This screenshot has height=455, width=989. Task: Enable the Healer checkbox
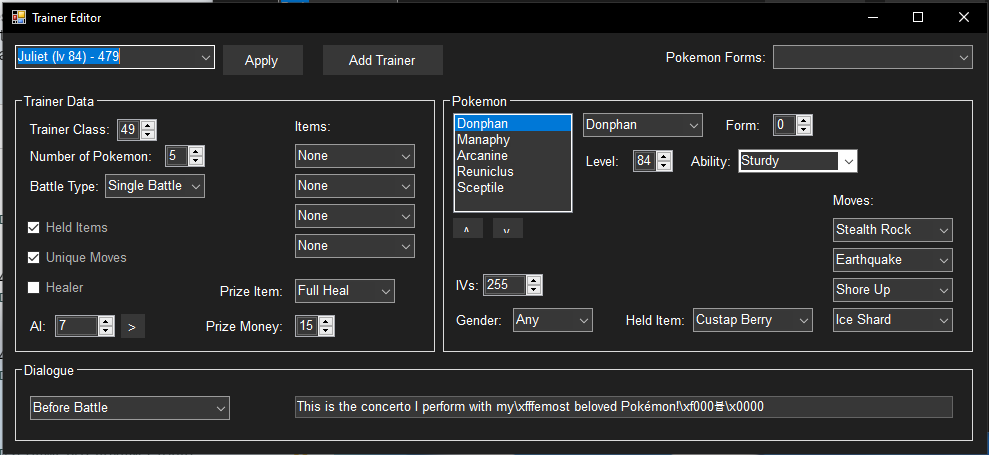[35, 288]
